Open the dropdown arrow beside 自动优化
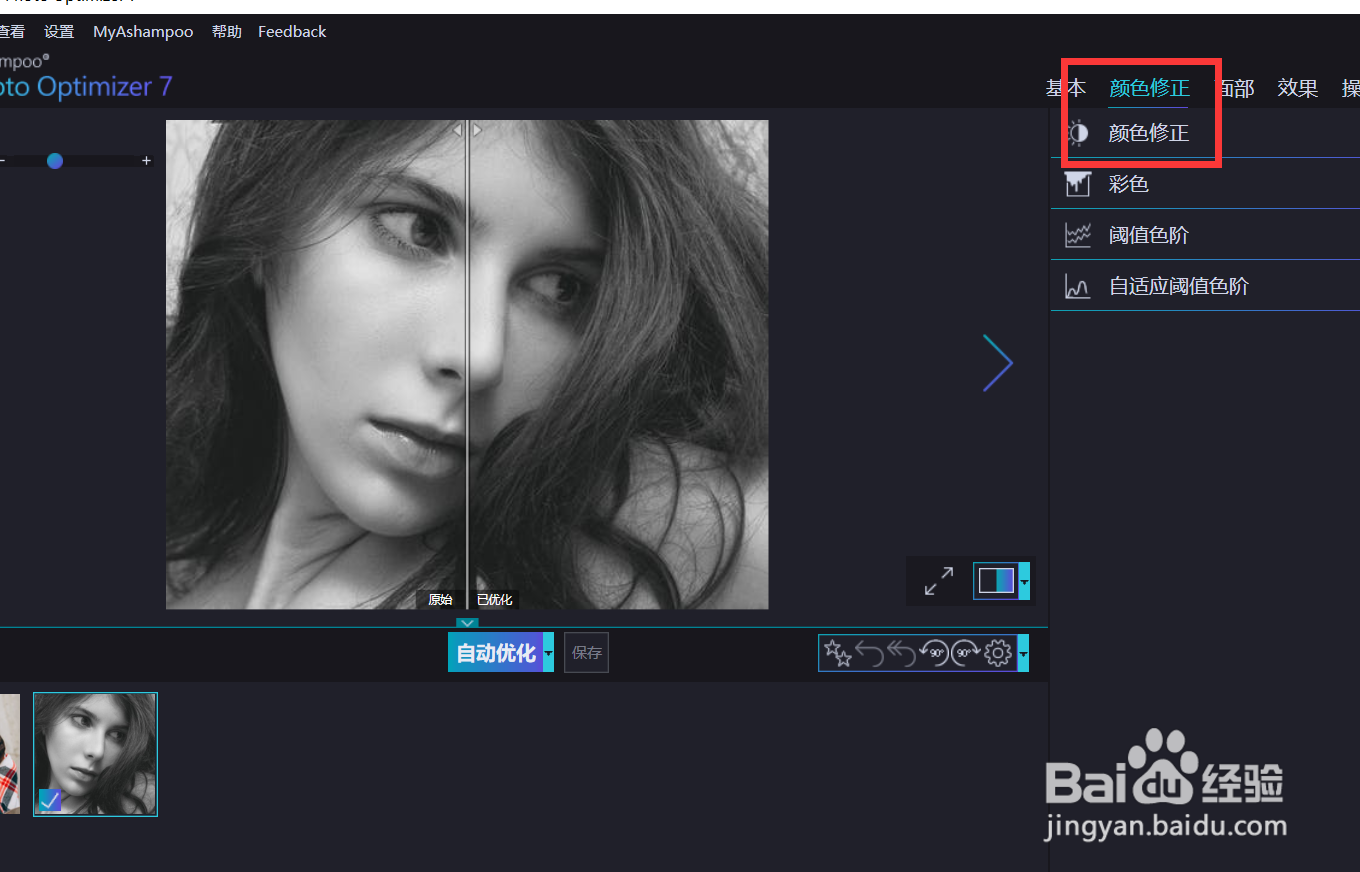Viewport: 1360px width, 872px height. (548, 653)
